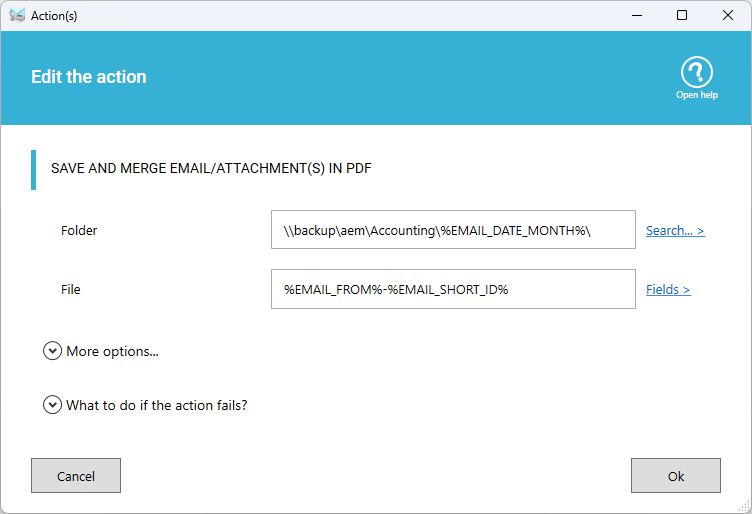Close the Action(s) window

tap(728, 15)
